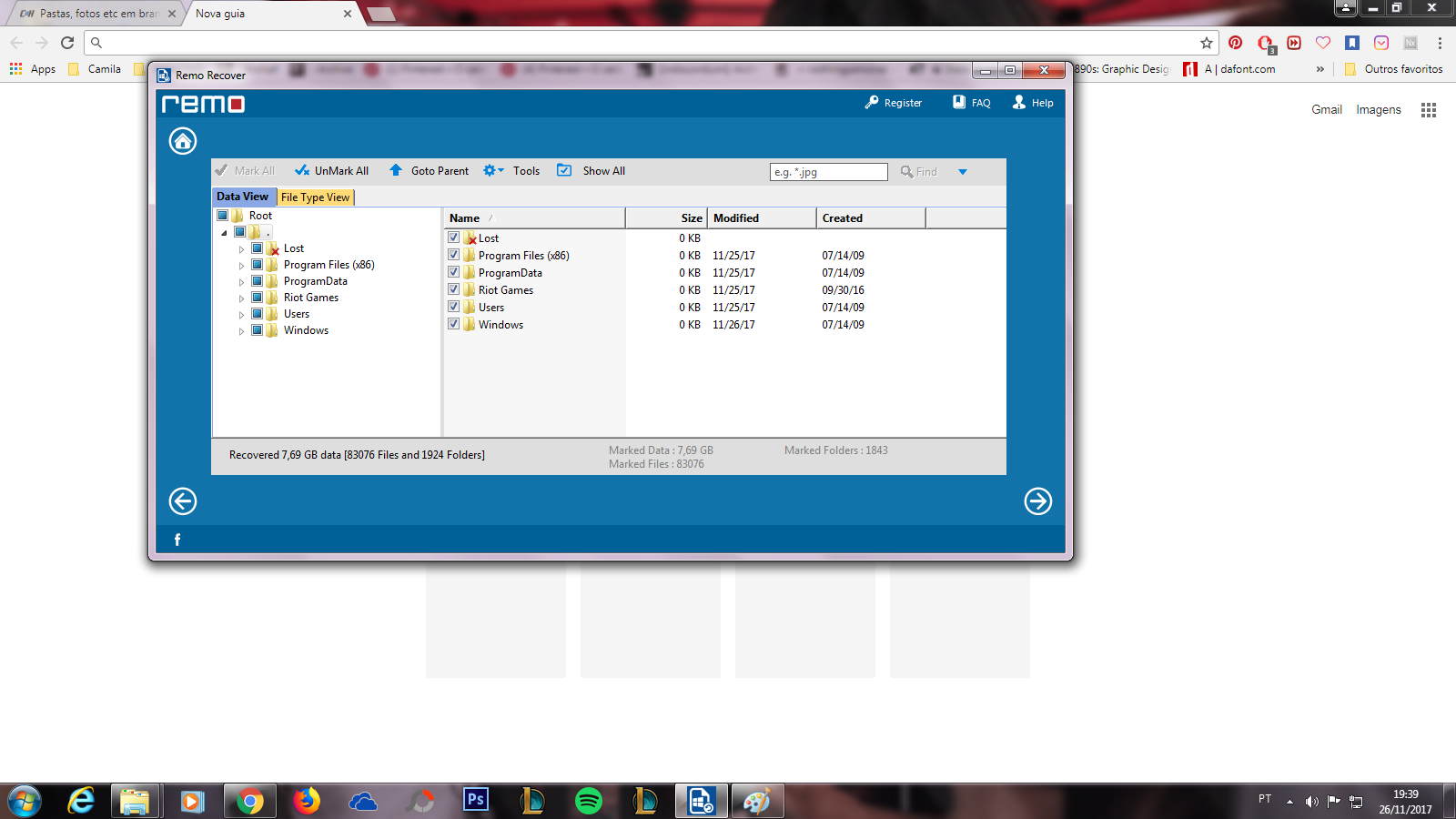
Task: Uncheck Program Files (x86) in file list
Action: (x=454, y=255)
